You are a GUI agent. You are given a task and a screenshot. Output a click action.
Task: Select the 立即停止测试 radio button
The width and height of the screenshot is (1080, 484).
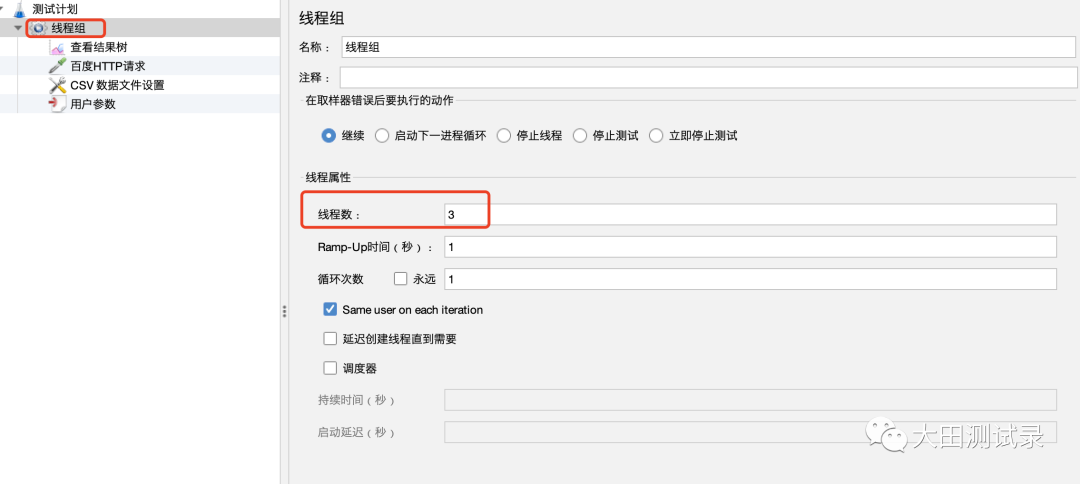tap(656, 136)
